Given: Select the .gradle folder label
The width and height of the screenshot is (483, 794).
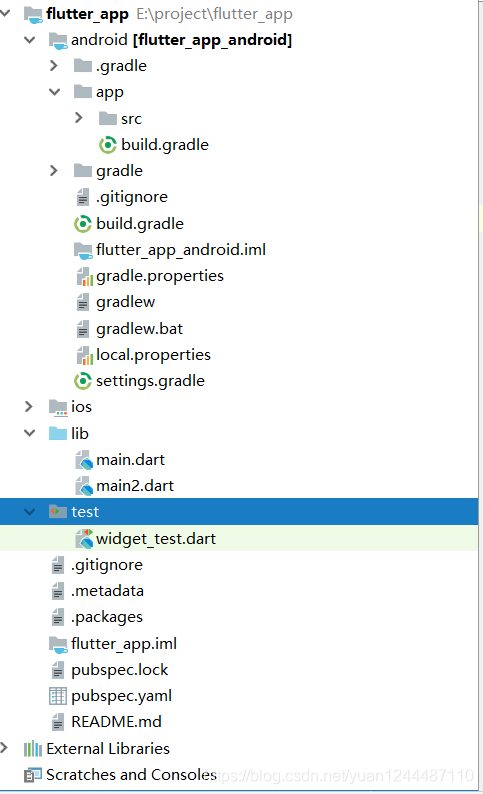Looking at the screenshot, I should [122, 66].
